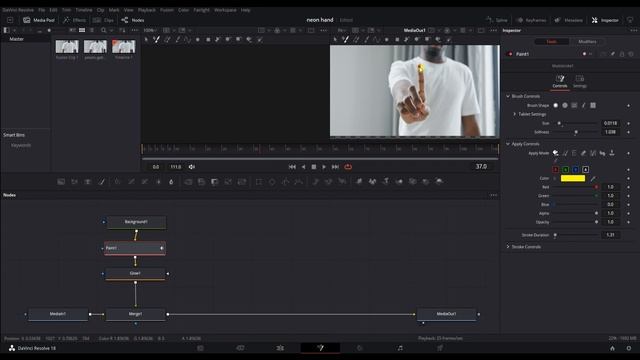Select the Paint1 node
640x360 pixels.
pos(135,248)
